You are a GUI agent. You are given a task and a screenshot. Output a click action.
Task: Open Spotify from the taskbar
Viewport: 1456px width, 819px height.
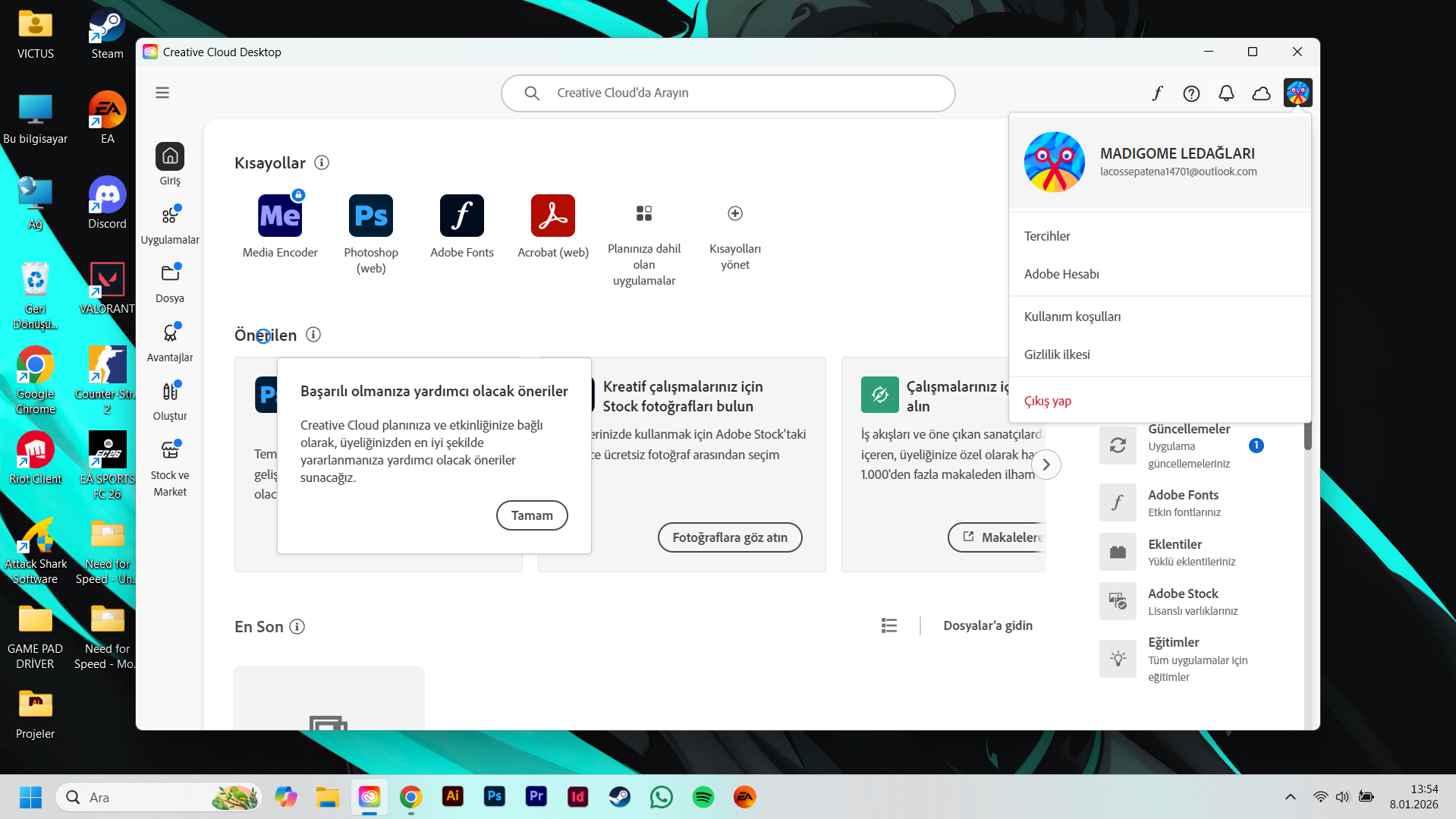(x=703, y=797)
